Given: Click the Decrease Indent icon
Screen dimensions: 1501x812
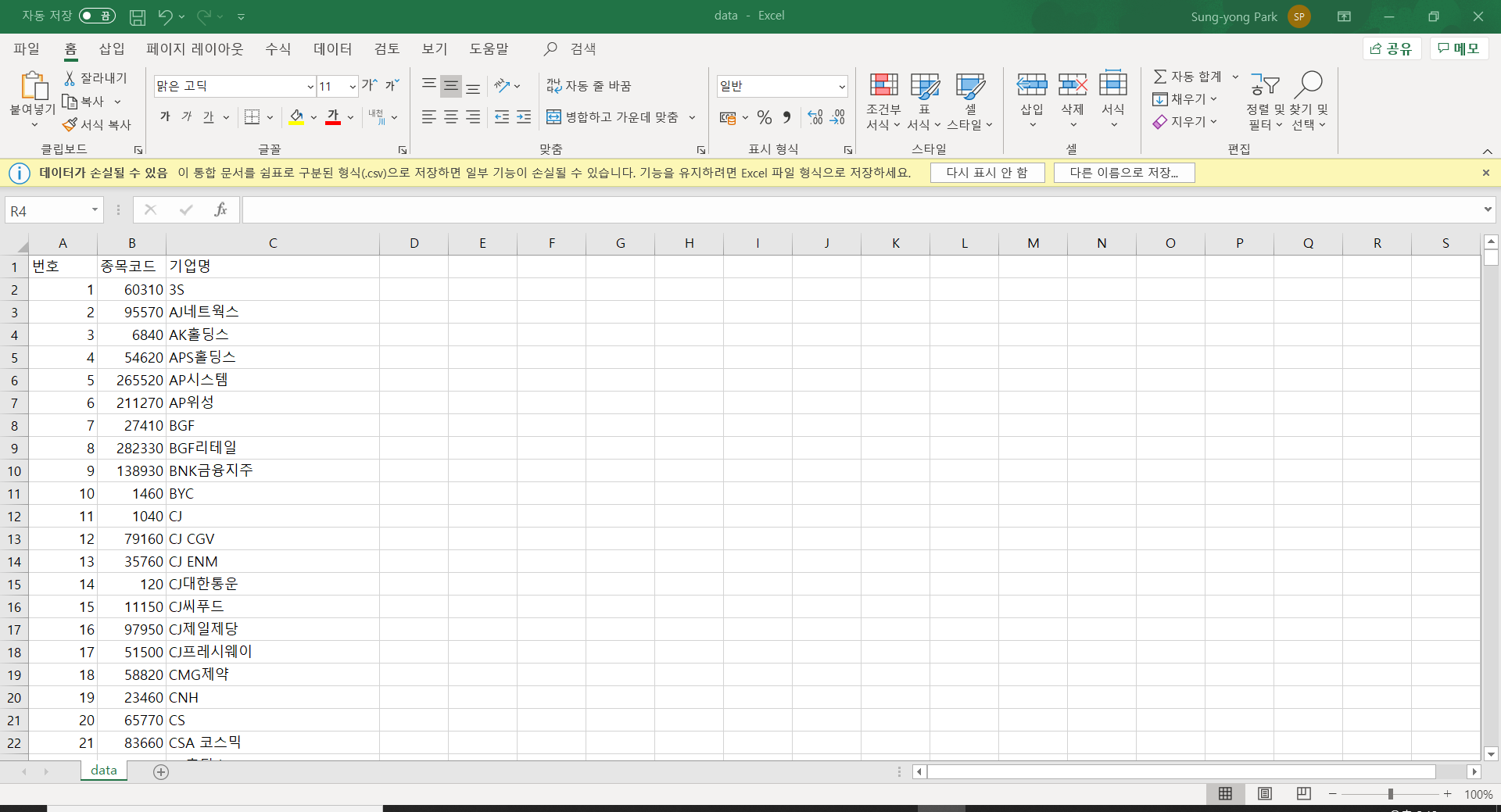Looking at the screenshot, I should pyautogui.click(x=502, y=117).
